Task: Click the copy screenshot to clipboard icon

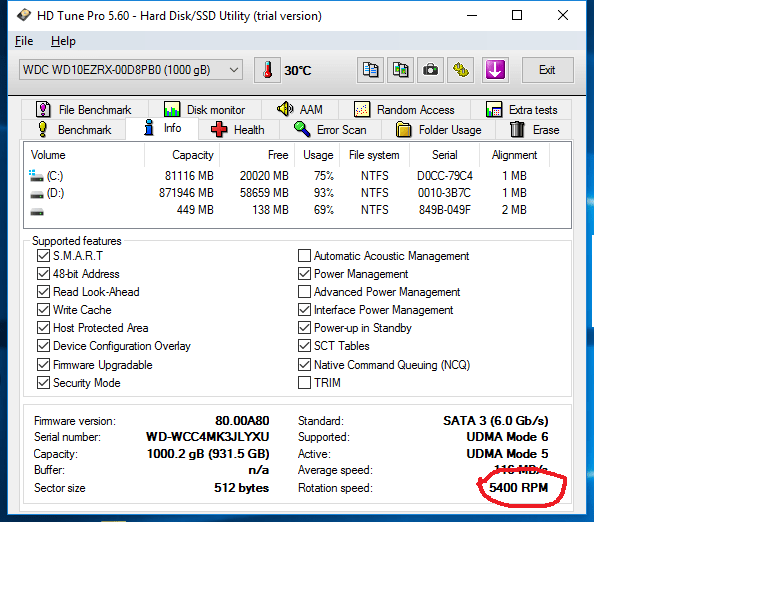Action: tap(400, 70)
